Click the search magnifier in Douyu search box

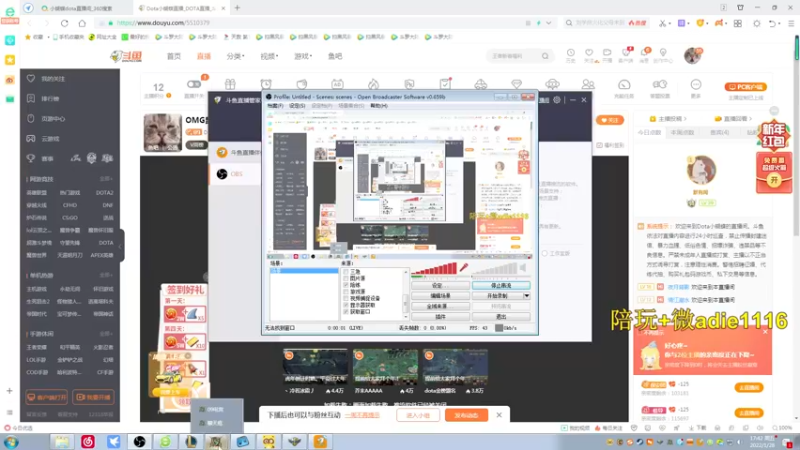pyautogui.click(x=545, y=56)
